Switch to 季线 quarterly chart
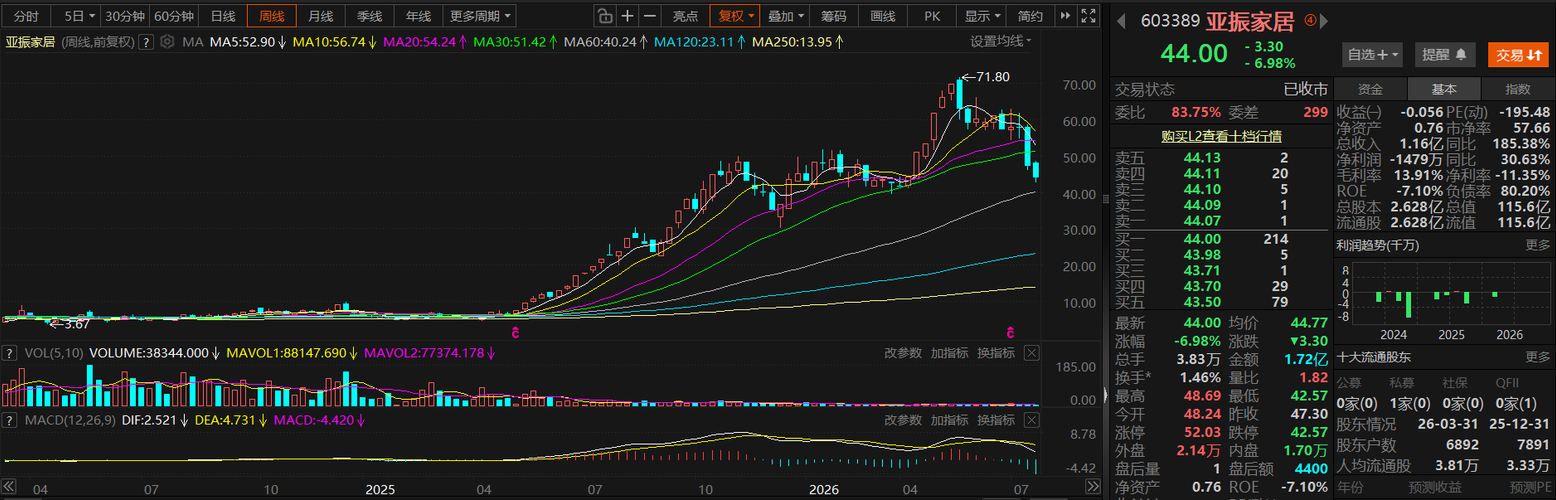Screen dimensions: 1556x500 point(370,16)
